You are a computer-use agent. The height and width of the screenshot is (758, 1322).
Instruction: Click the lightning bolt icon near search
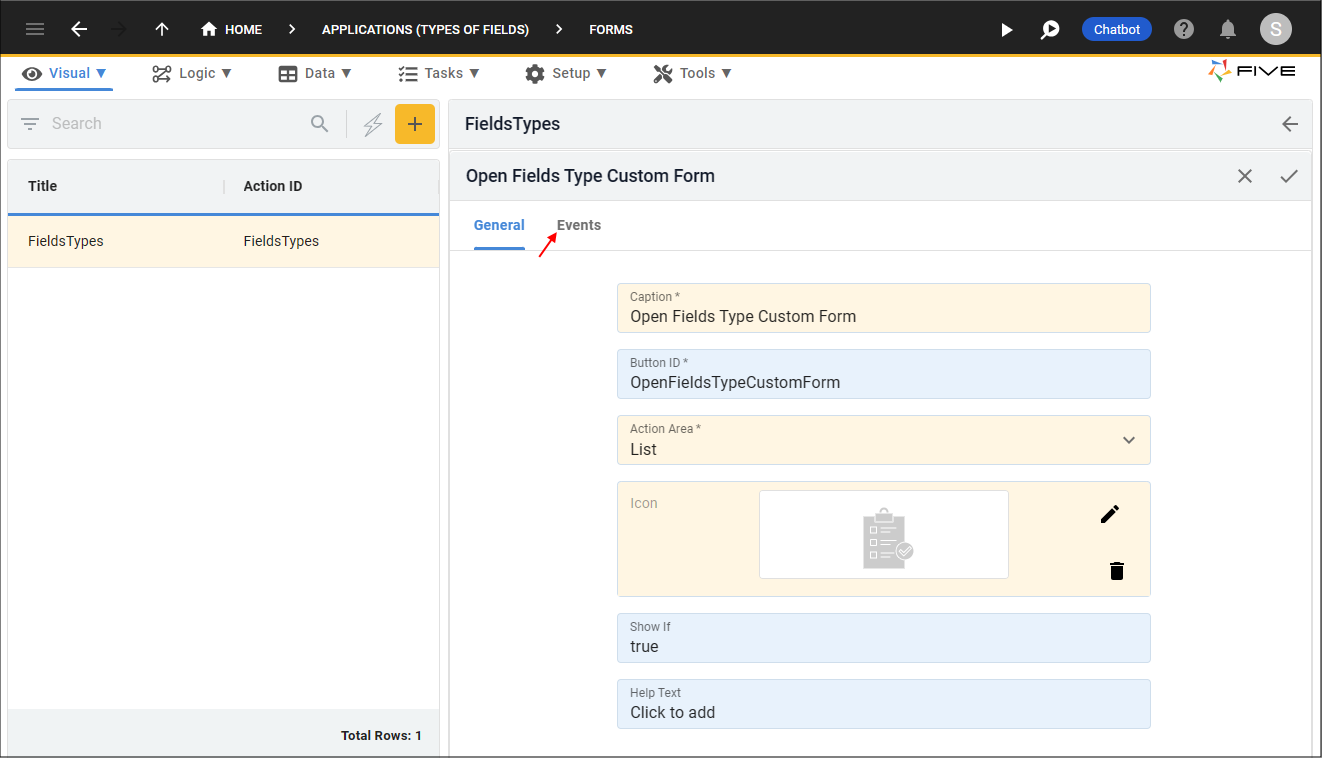(373, 124)
